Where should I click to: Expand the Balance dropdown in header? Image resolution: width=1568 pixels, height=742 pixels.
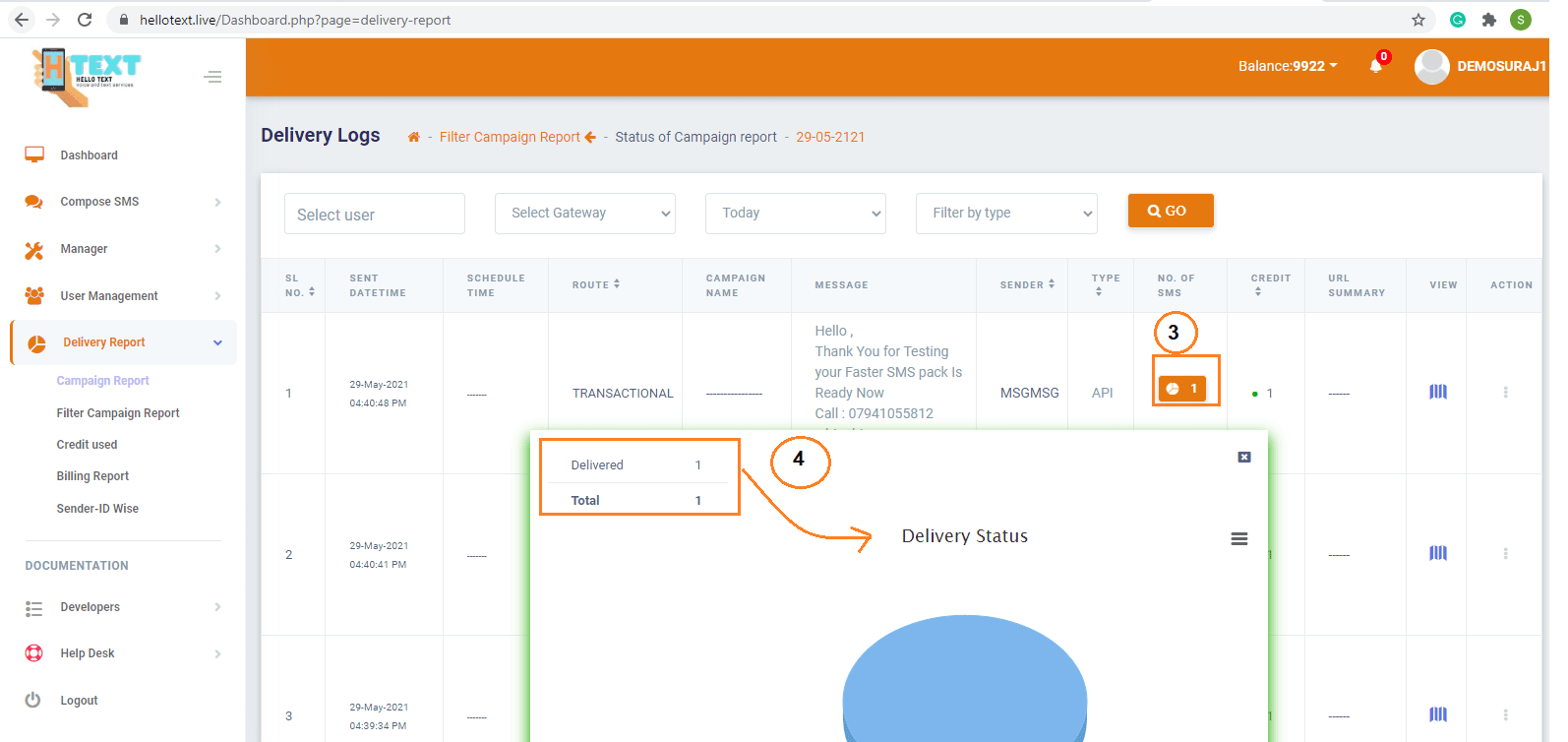click(x=1287, y=66)
